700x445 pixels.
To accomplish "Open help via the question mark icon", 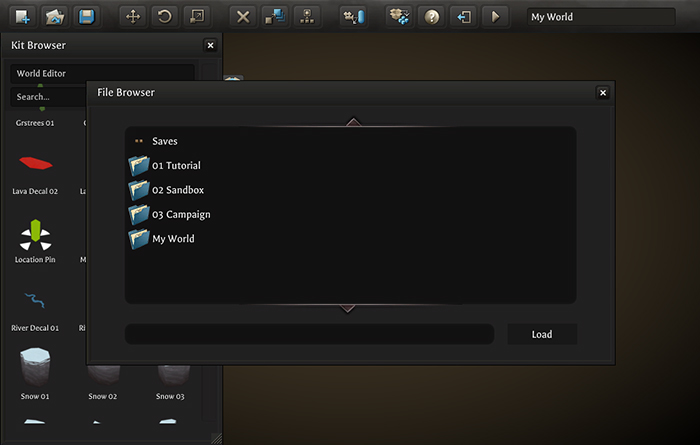I will (x=432, y=17).
